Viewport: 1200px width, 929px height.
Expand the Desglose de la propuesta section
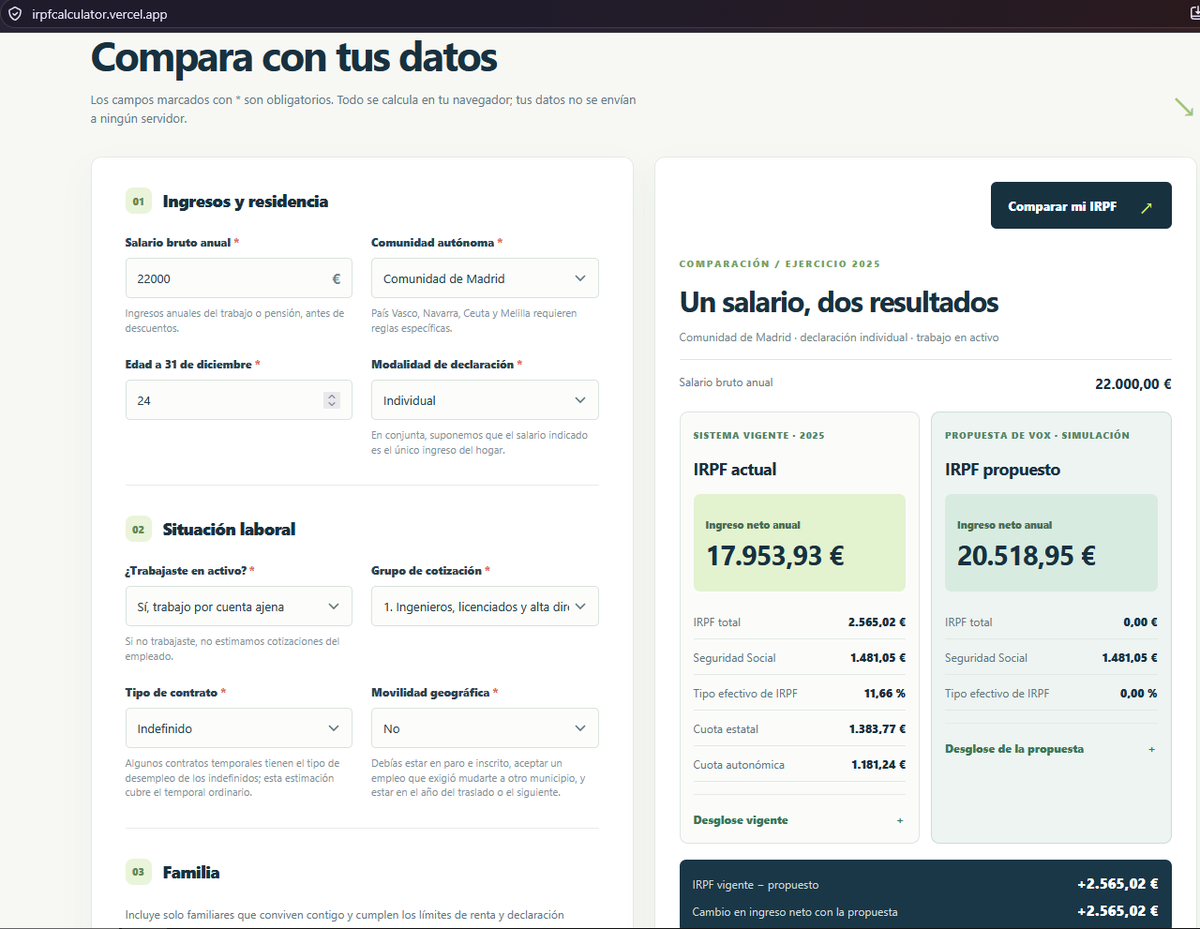tap(1050, 749)
